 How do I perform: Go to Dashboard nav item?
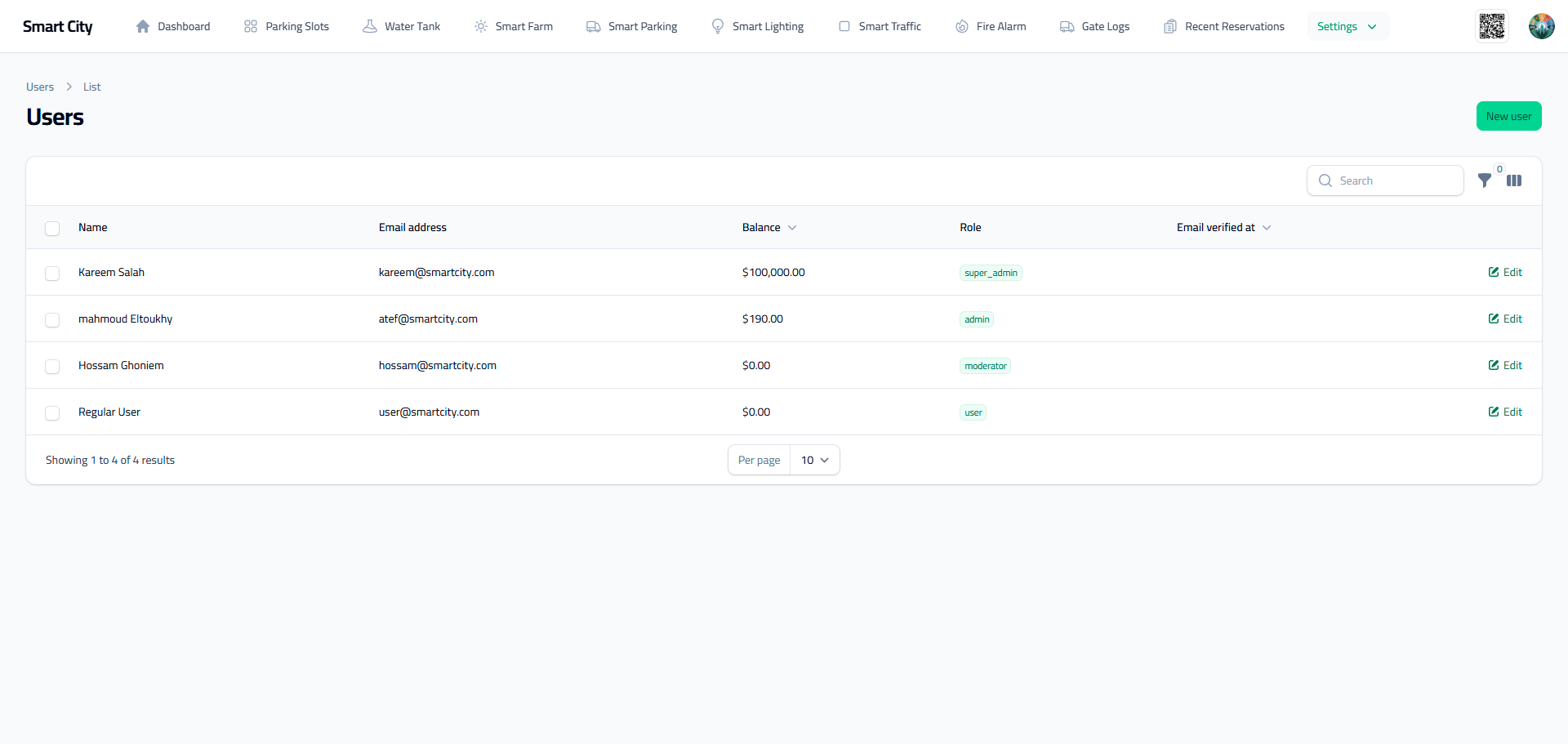pyautogui.click(x=172, y=26)
